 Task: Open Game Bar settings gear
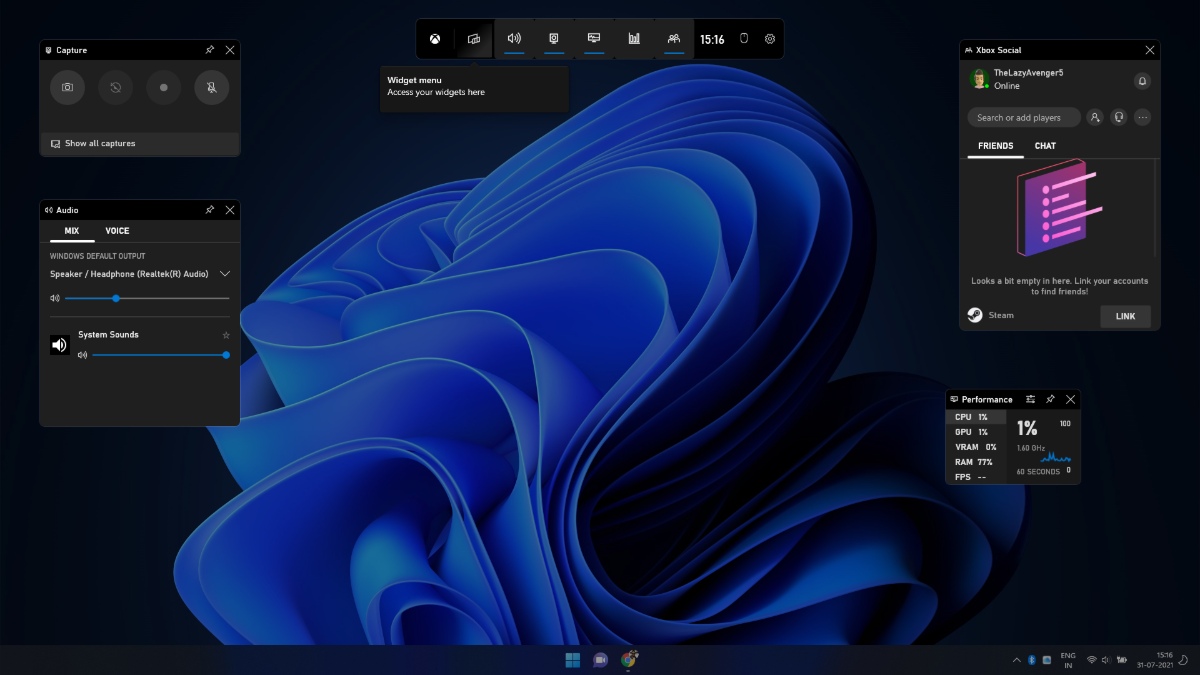(770, 39)
